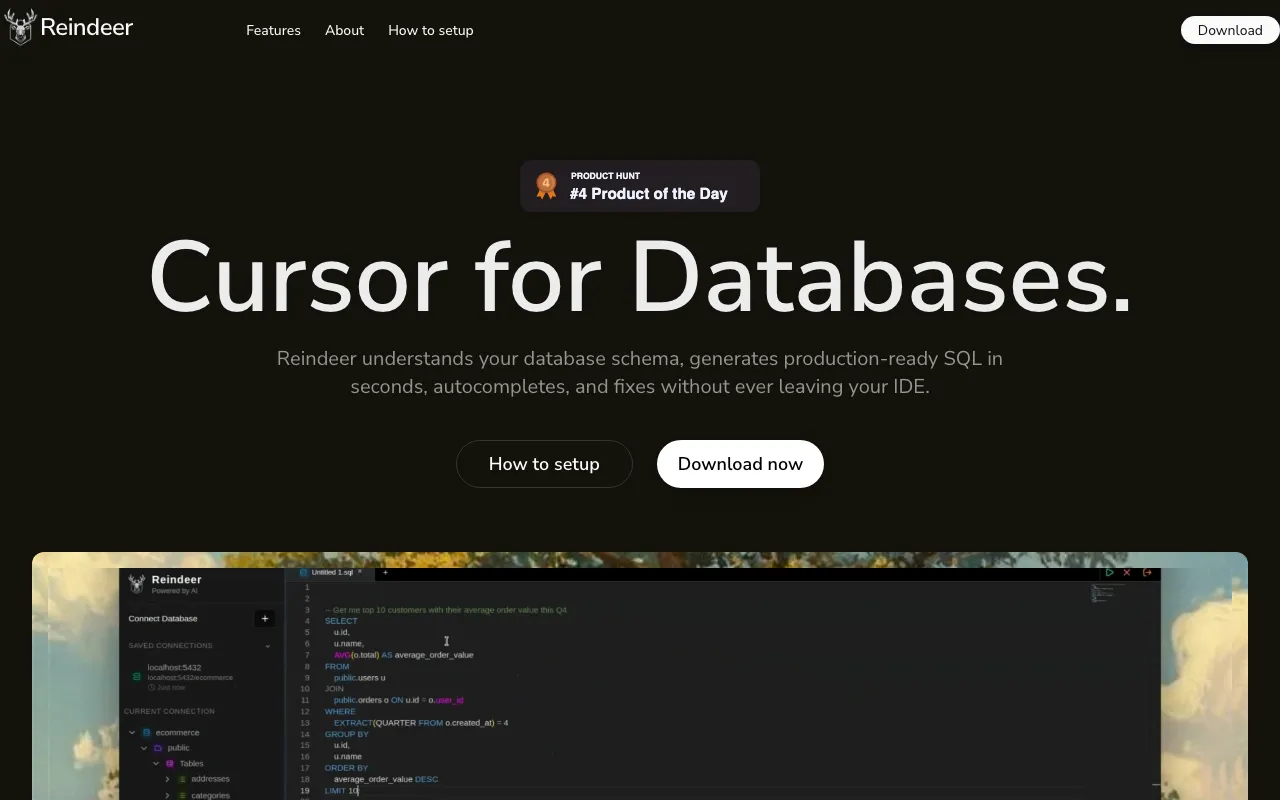Click the GROUP BY keyword line
Viewport: 1280px width, 800px height.
(347, 734)
